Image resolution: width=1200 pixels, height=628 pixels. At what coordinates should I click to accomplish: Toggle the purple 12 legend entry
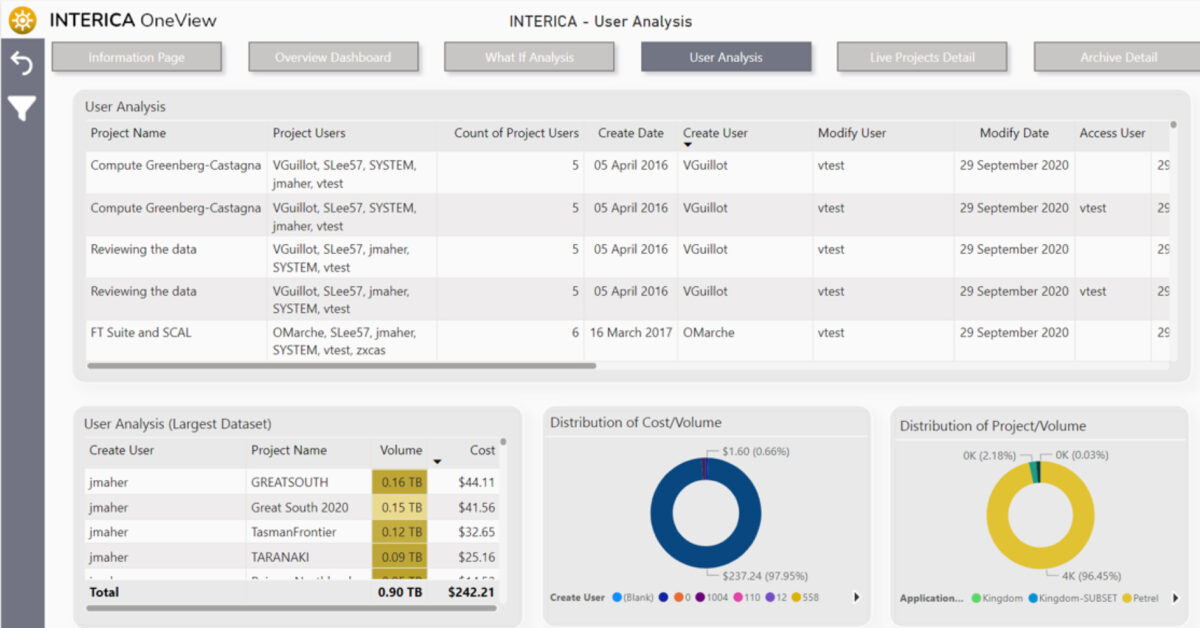(x=770, y=597)
